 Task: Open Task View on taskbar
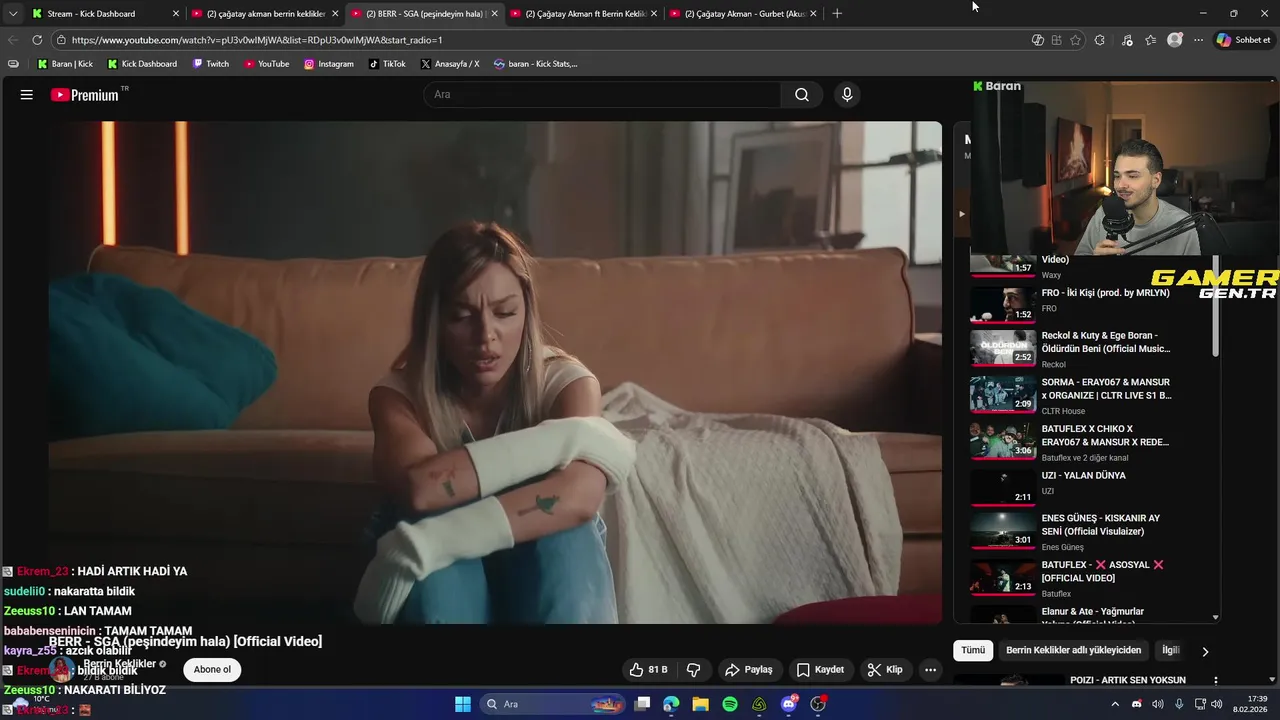coord(643,704)
